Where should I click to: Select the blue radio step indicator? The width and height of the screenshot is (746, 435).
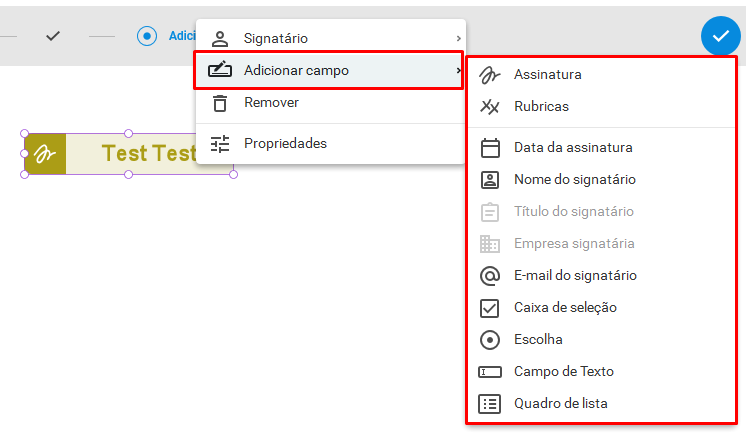[147, 36]
